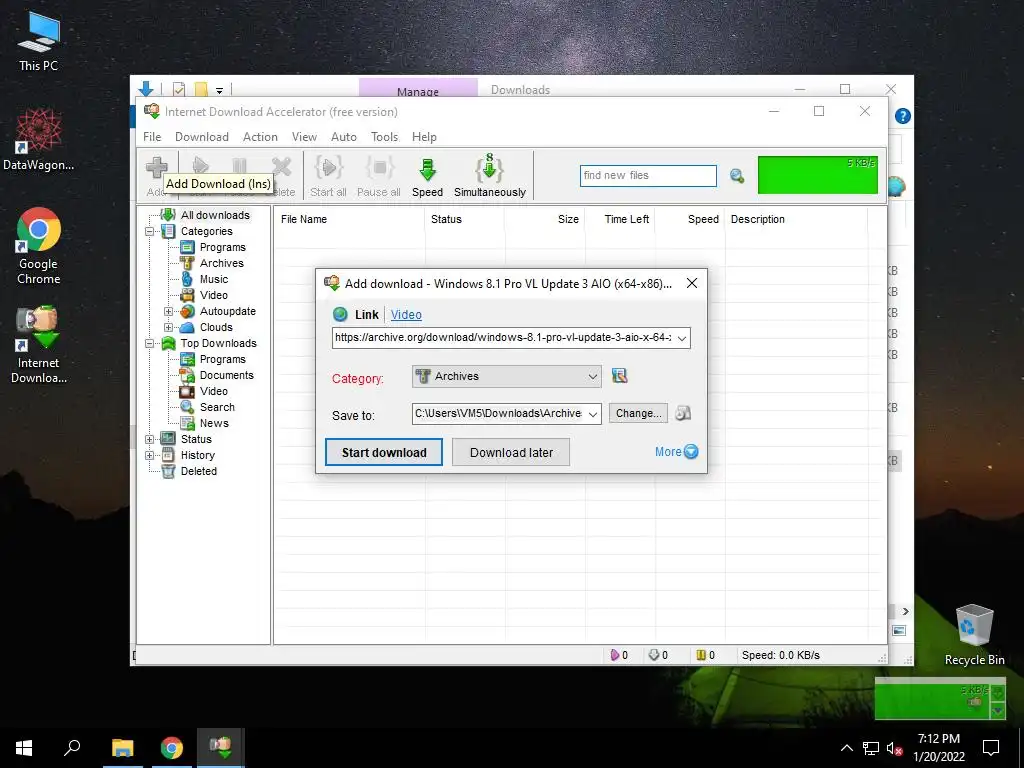Screen dimensions: 1024x768
Task: Open the URL link dropdown arrow
Action: (x=682, y=338)
